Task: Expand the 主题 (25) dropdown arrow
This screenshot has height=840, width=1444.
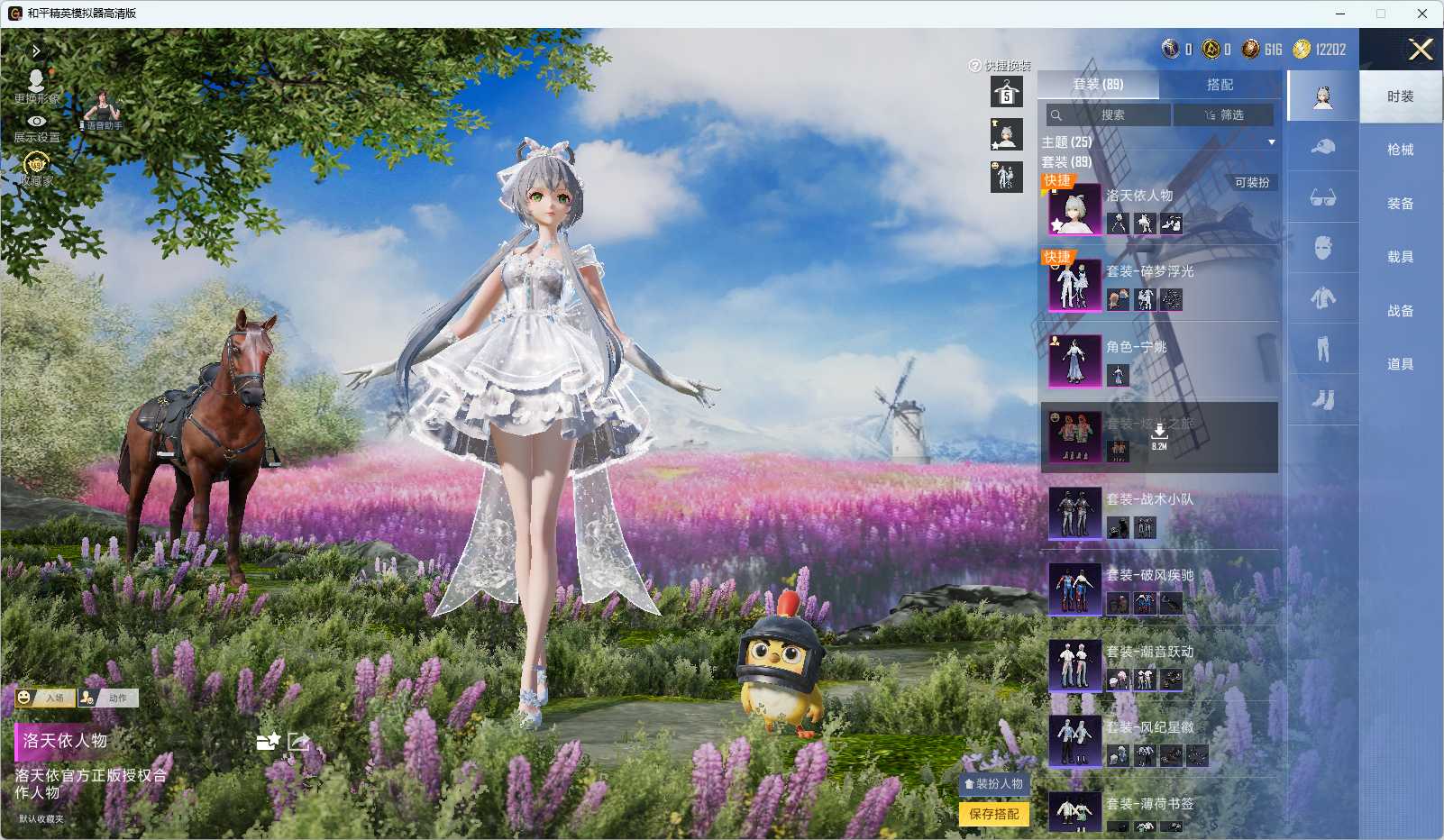Action: coord(1271,142)
